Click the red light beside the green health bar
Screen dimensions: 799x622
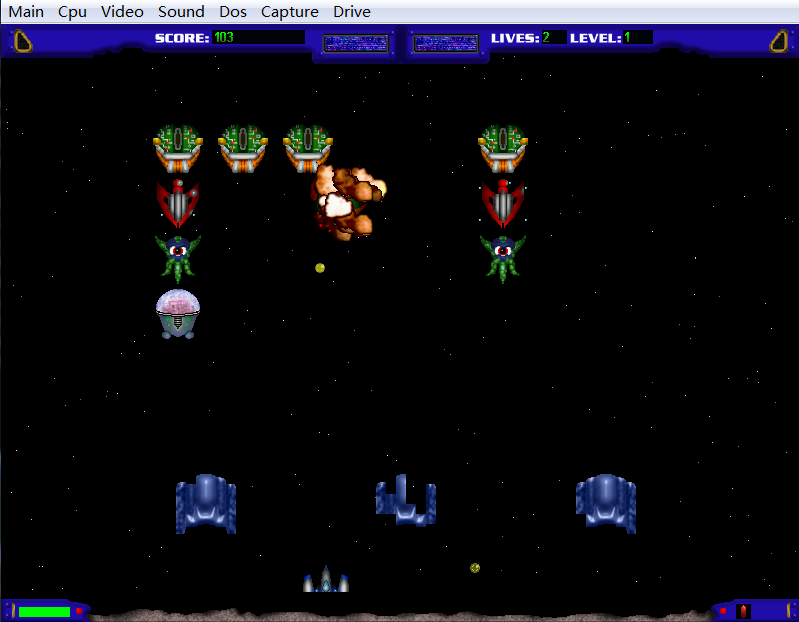pos(79,611)
